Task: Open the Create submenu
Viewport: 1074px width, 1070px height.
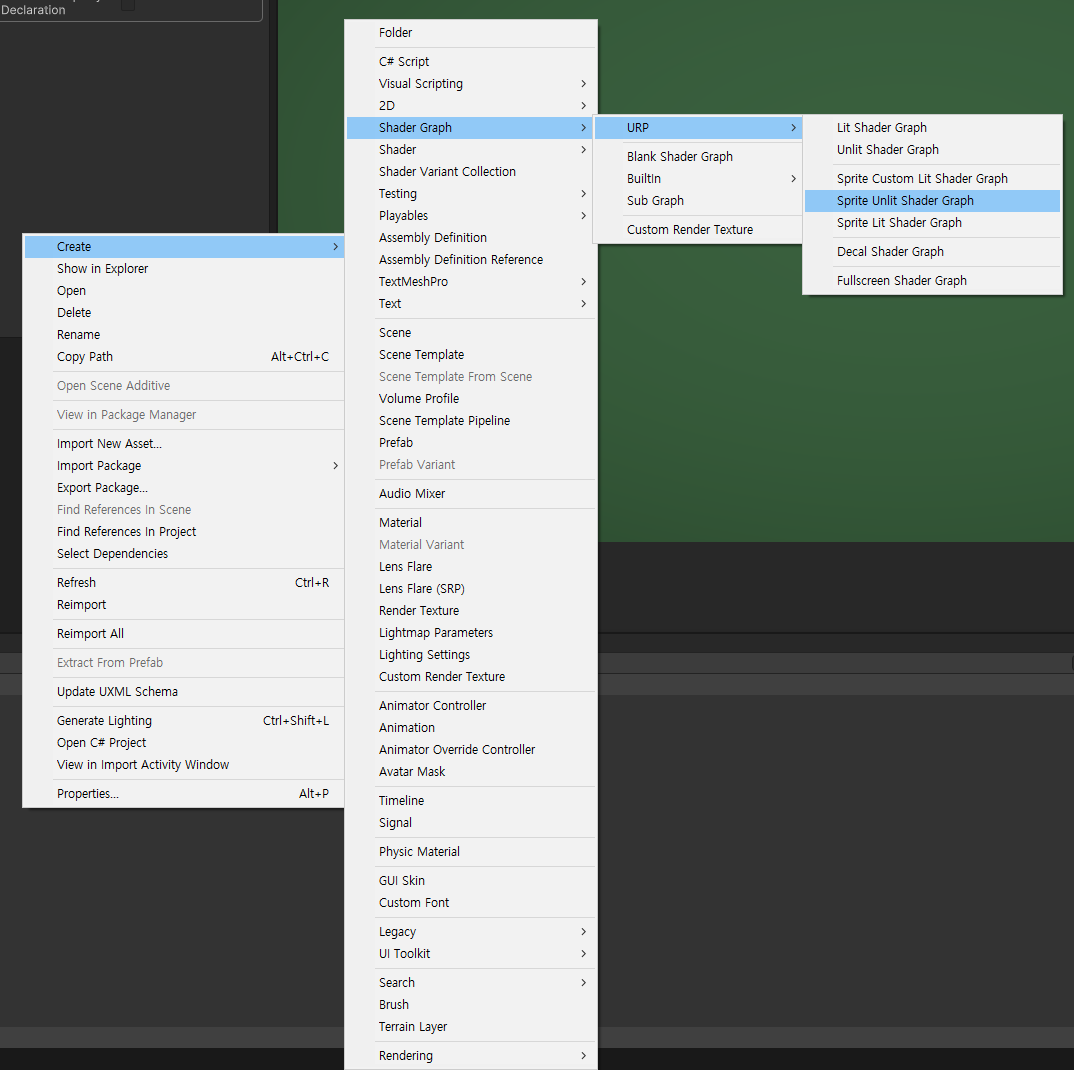Action: (184, 247)
